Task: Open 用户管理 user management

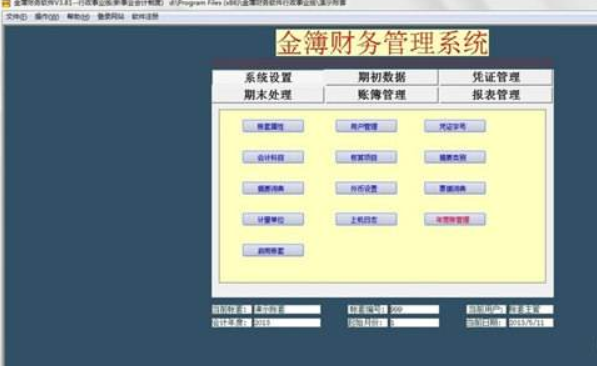Action: (366, 126)
